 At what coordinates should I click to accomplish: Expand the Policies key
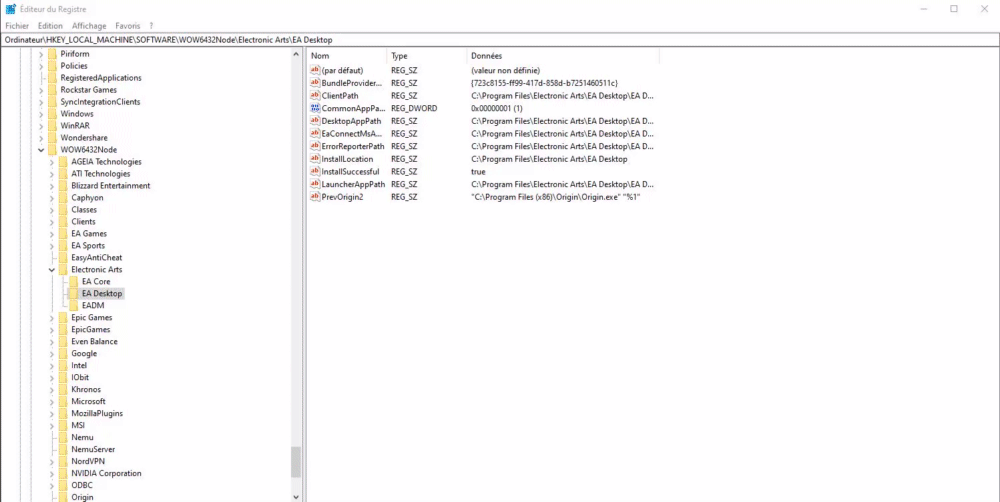[41, 66]
